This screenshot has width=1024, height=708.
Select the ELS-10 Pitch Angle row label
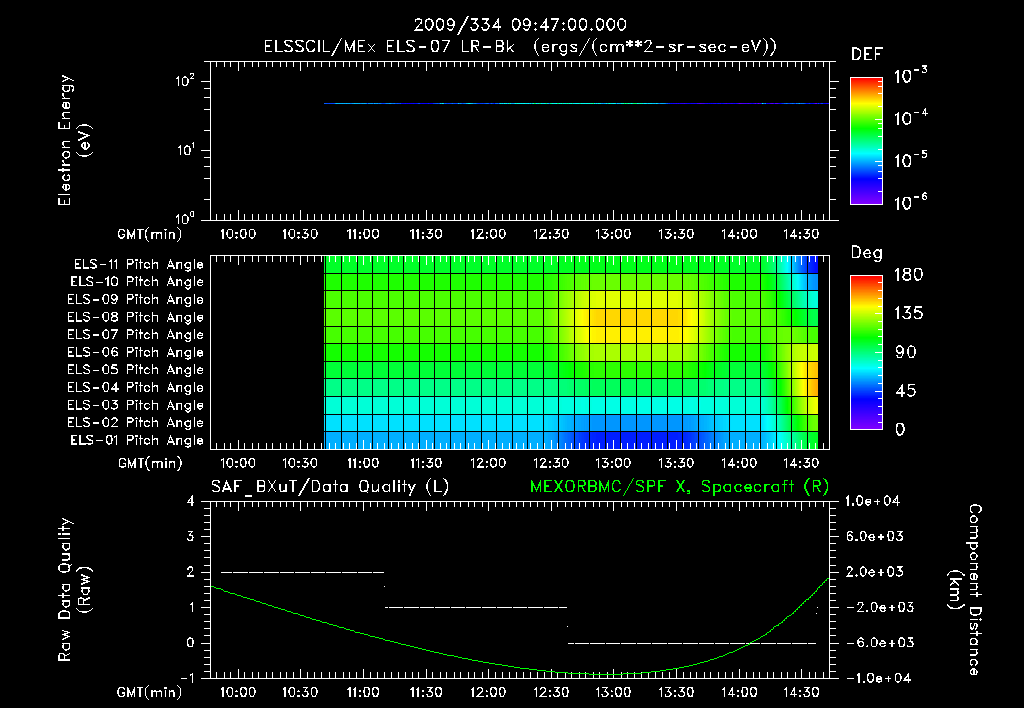tap(137, 282)
